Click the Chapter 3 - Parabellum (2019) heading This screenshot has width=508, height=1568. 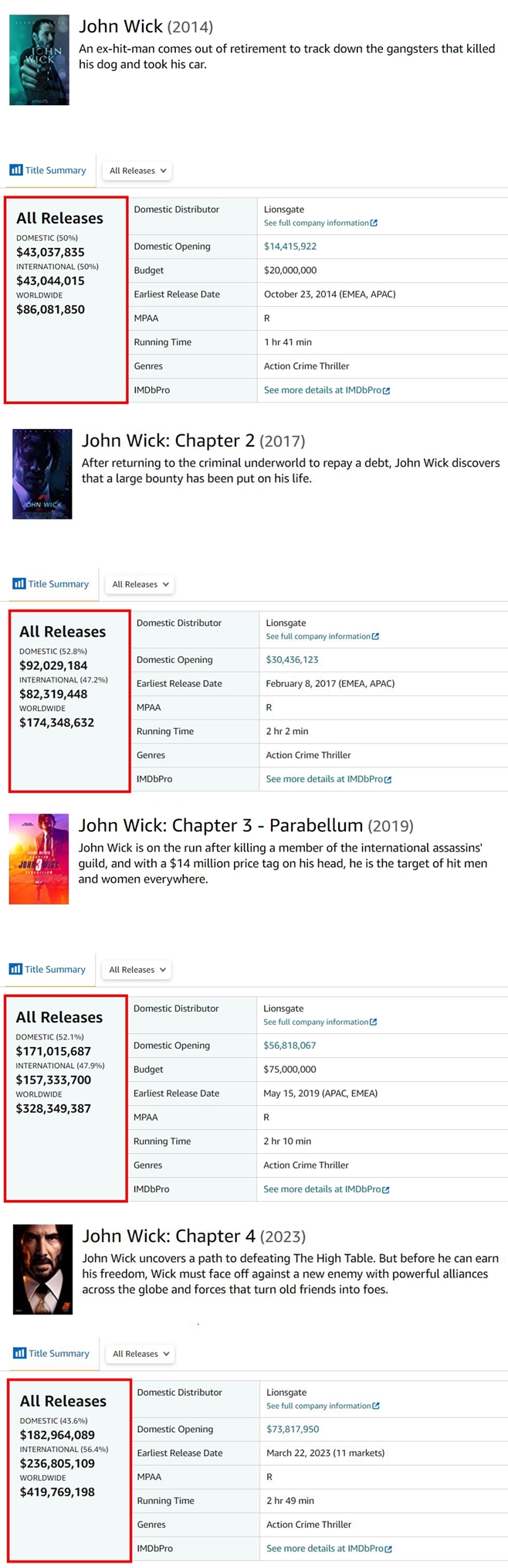click(x=246, y=825)
